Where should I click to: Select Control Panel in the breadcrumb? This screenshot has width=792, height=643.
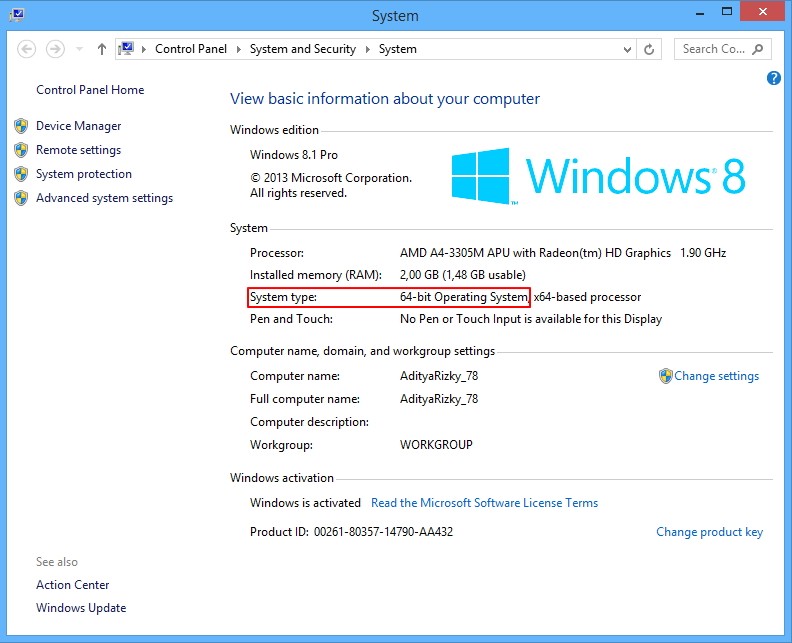pyautogui.click(x=191, y=49)
